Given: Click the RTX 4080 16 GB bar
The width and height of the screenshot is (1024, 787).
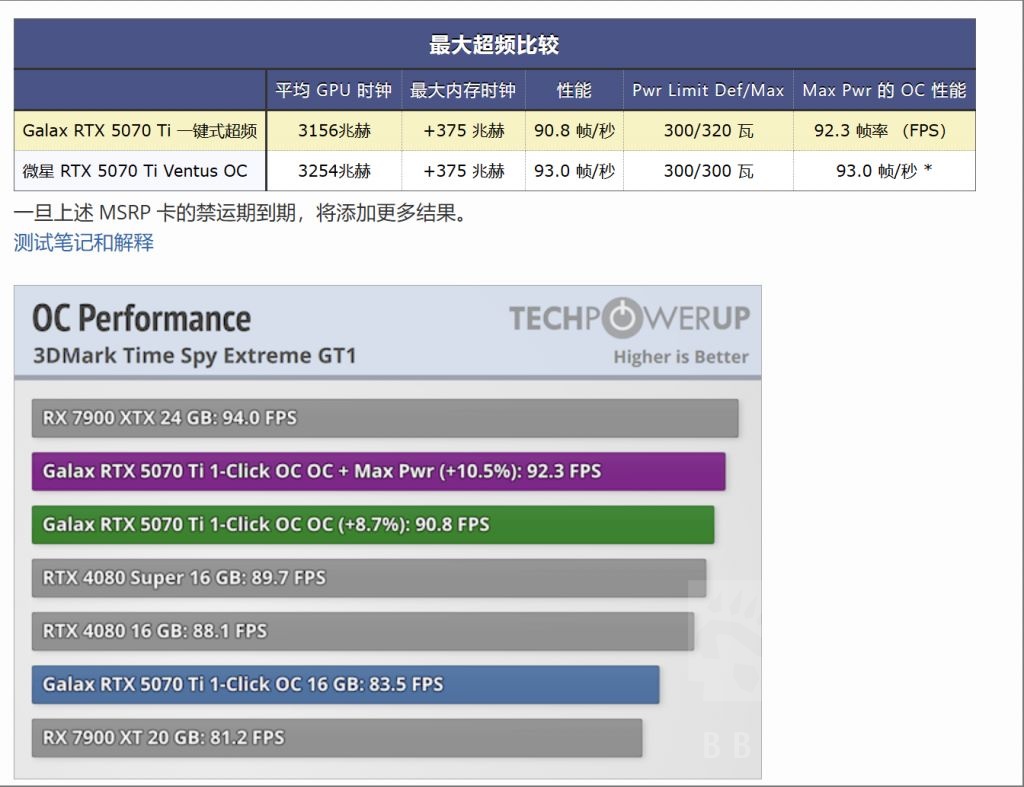Looking at the screenshot, I should point(360,631).
